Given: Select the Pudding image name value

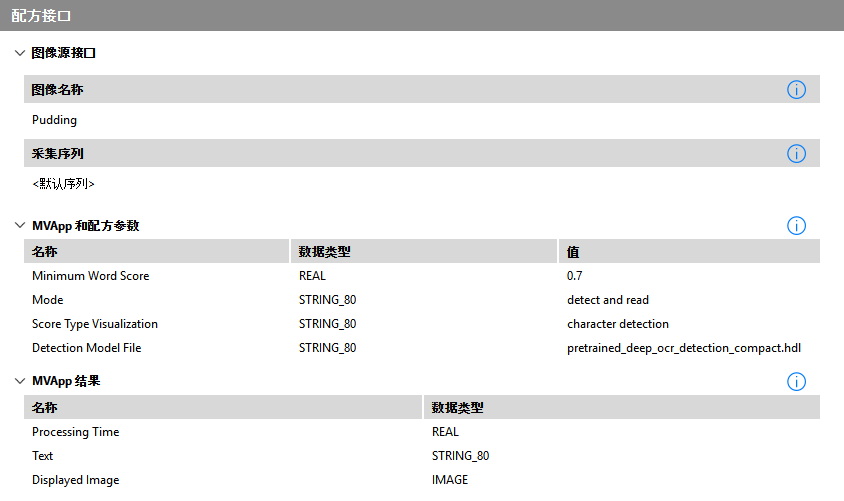Looking at the screenshot, I should (x=54, y=120).
